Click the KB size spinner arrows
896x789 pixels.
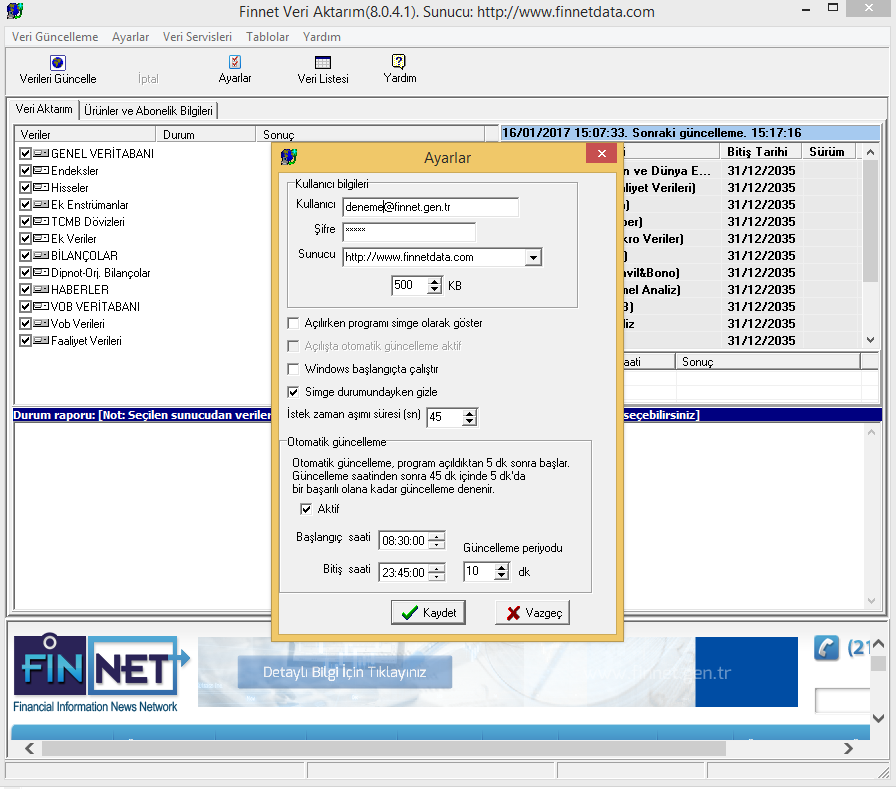[435, 285]
